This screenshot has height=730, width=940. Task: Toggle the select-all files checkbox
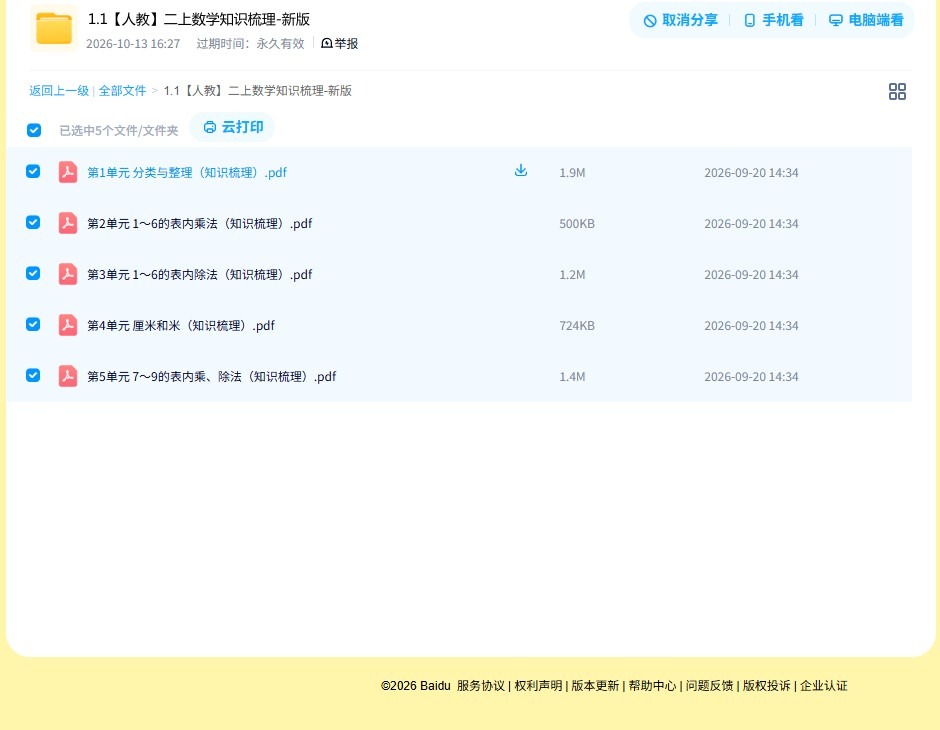point(34,130)
